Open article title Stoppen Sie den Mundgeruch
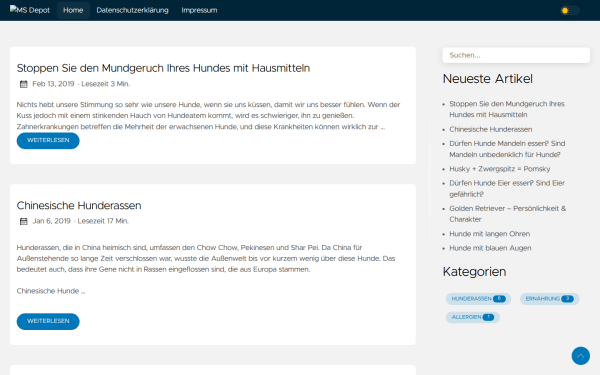This screenshot has height=375, width=600. (x=163, y=68)
